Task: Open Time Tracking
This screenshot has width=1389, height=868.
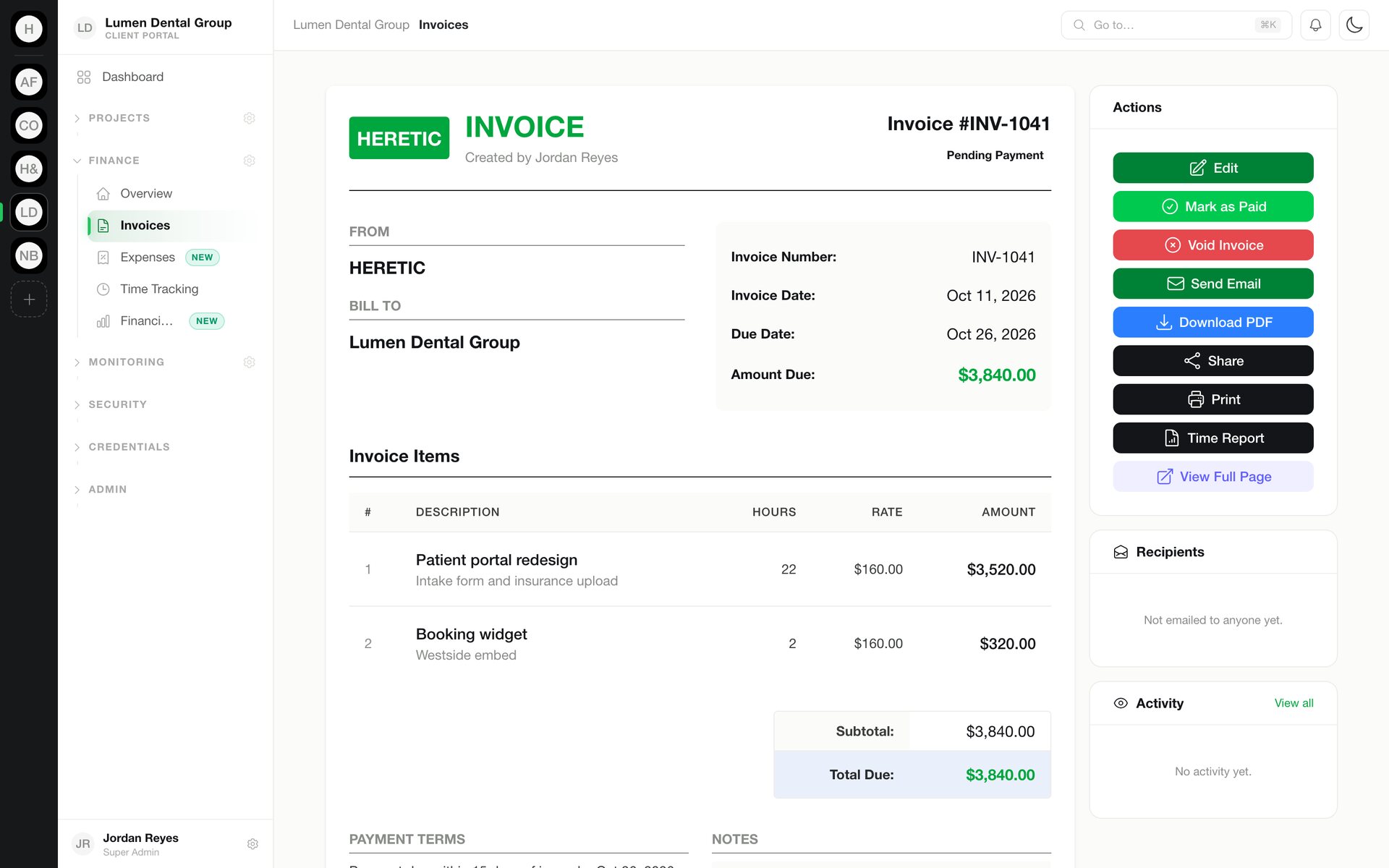Action: click(173, 289)
